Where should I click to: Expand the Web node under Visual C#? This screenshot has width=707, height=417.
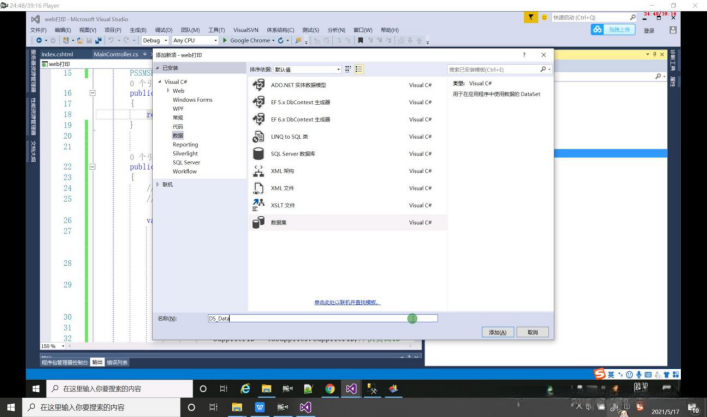click(x=168, y=91)
